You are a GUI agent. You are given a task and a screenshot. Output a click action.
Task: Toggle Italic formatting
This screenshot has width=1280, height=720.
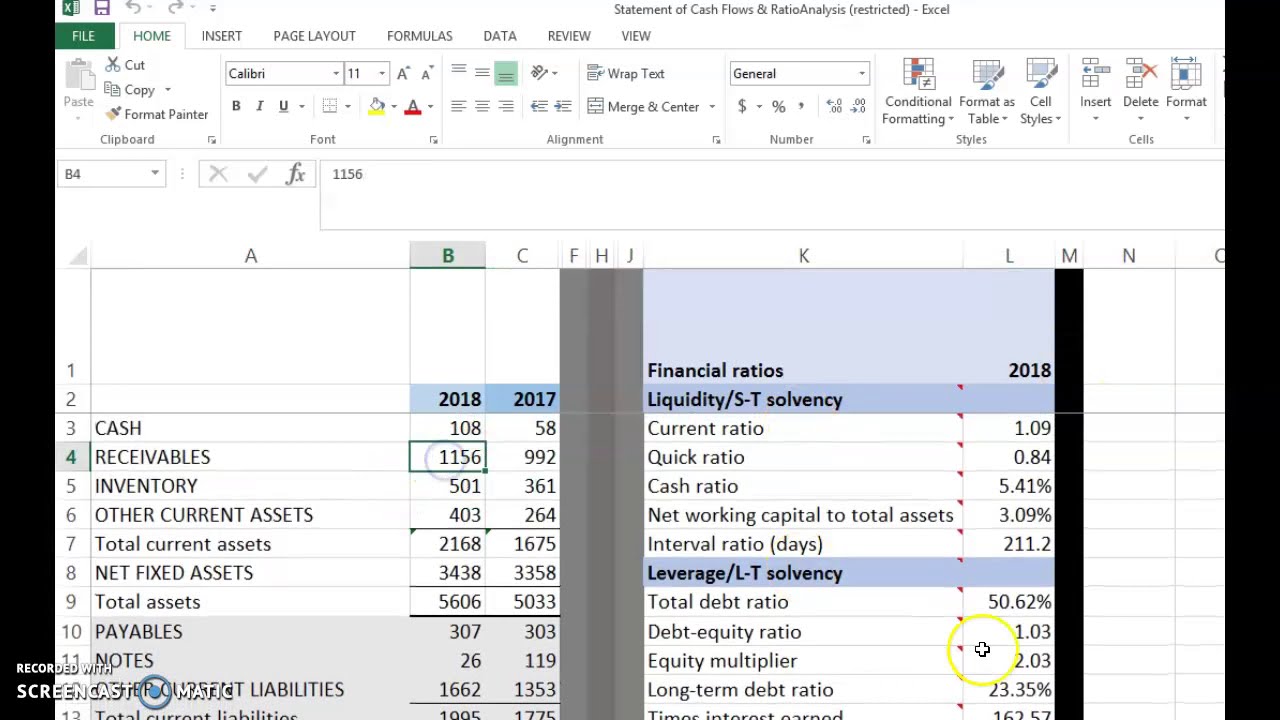click(x=260, y=106)
